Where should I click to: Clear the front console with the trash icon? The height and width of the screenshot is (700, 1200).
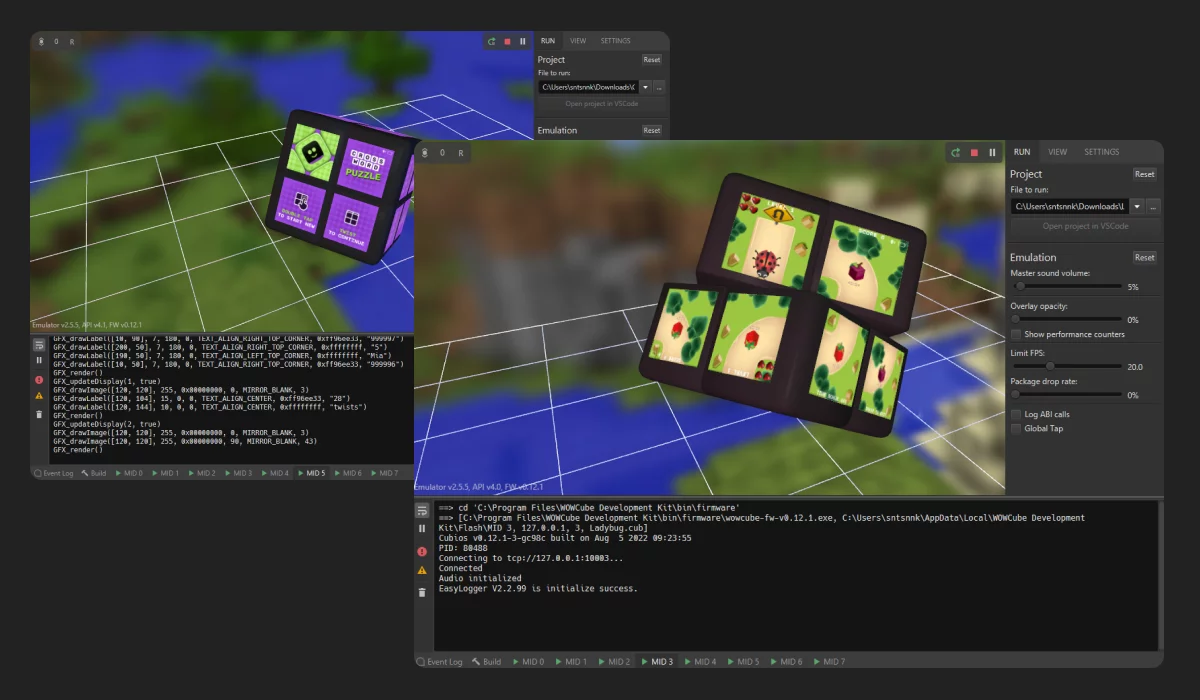422,592
